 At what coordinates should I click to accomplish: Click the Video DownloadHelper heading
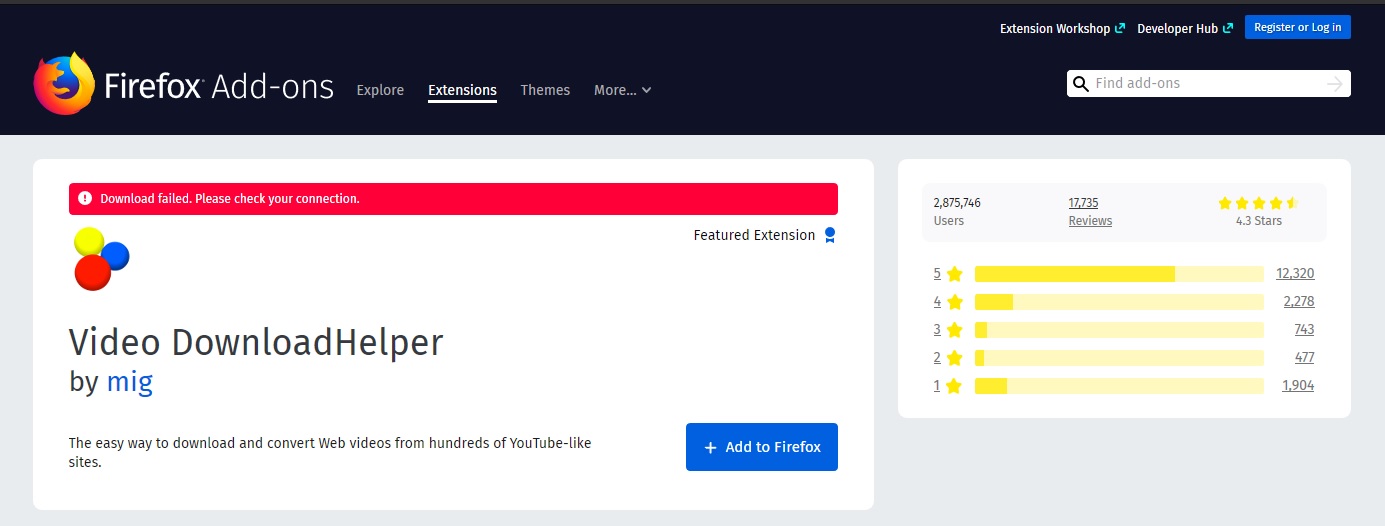tap(256, 343)
